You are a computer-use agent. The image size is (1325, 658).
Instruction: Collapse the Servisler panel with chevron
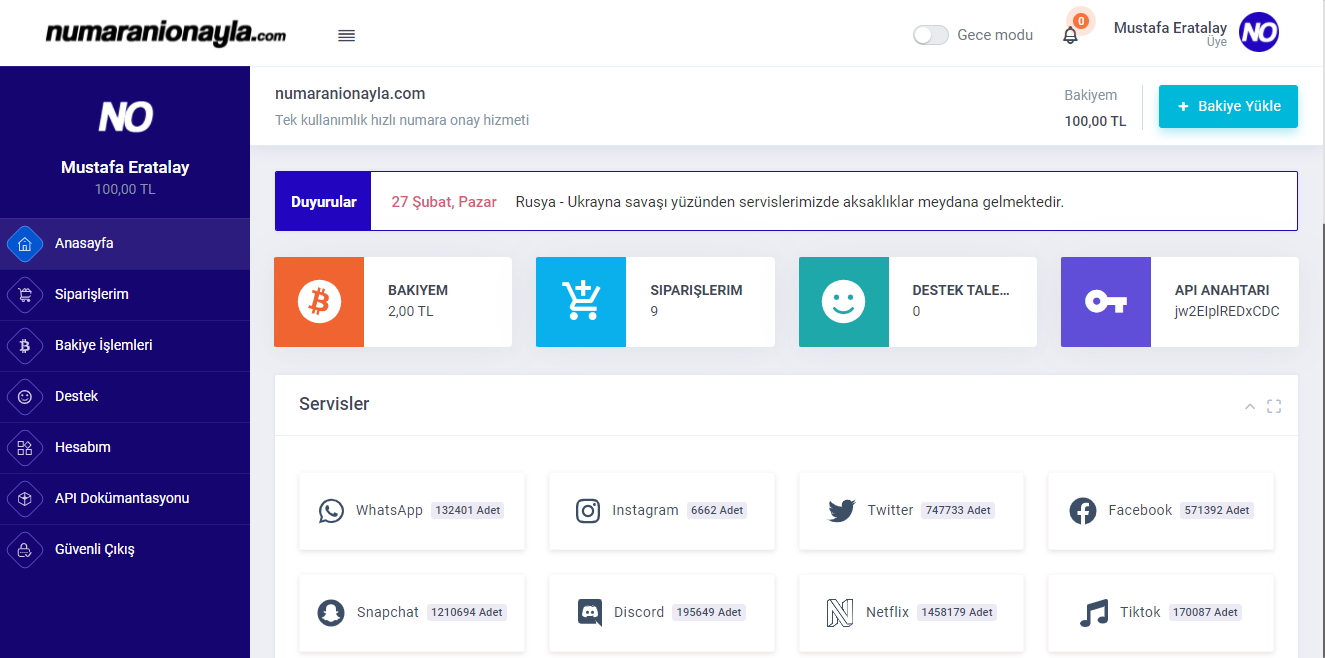click(1249, 406)
